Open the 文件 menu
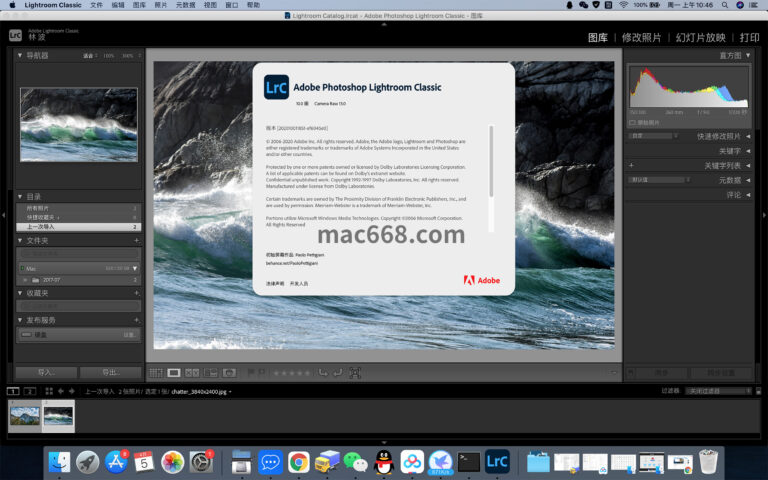 (96, 5)
